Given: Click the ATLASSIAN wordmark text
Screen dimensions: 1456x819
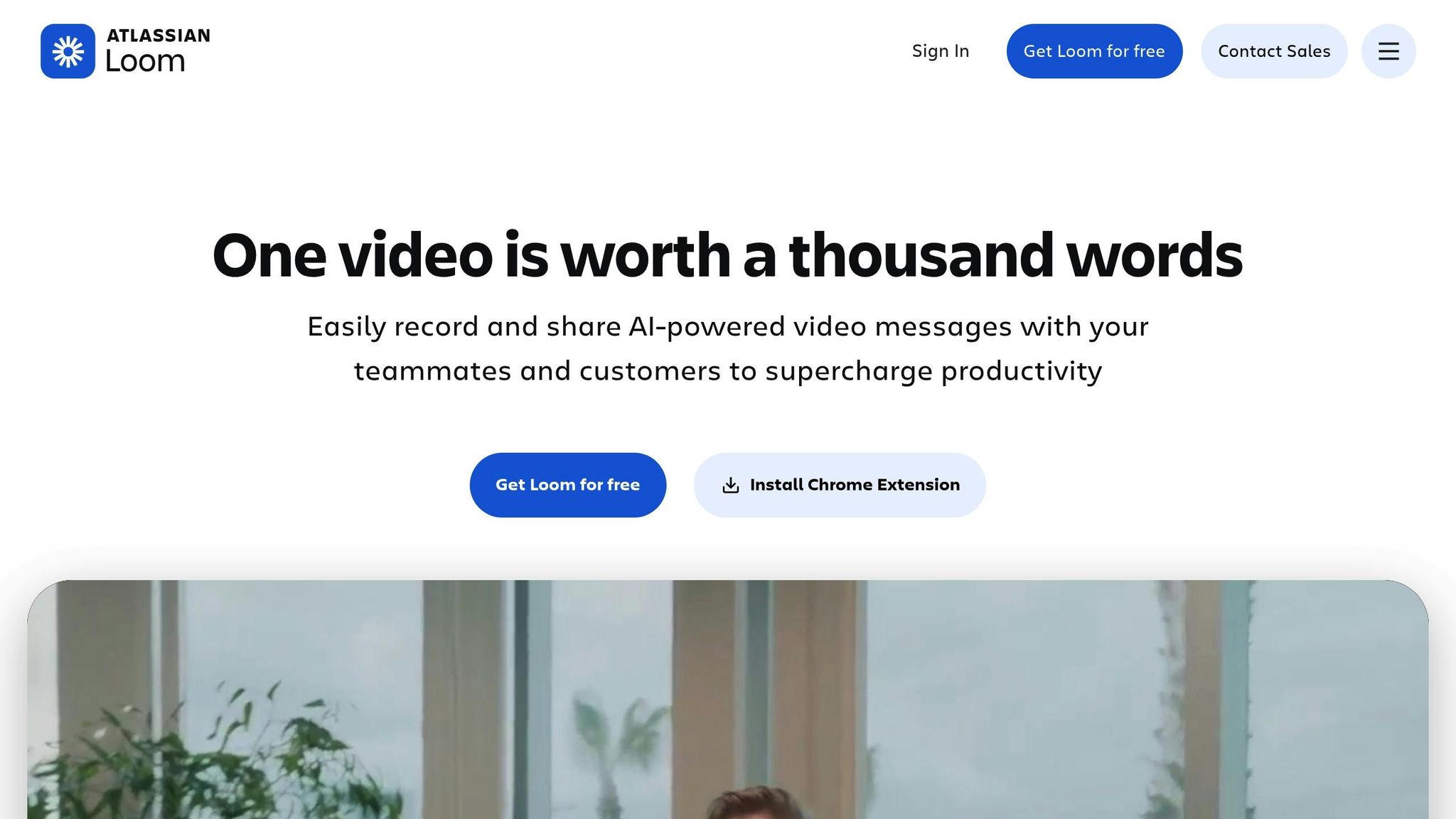Looking at the screenshot, I should tap(159, 36).
